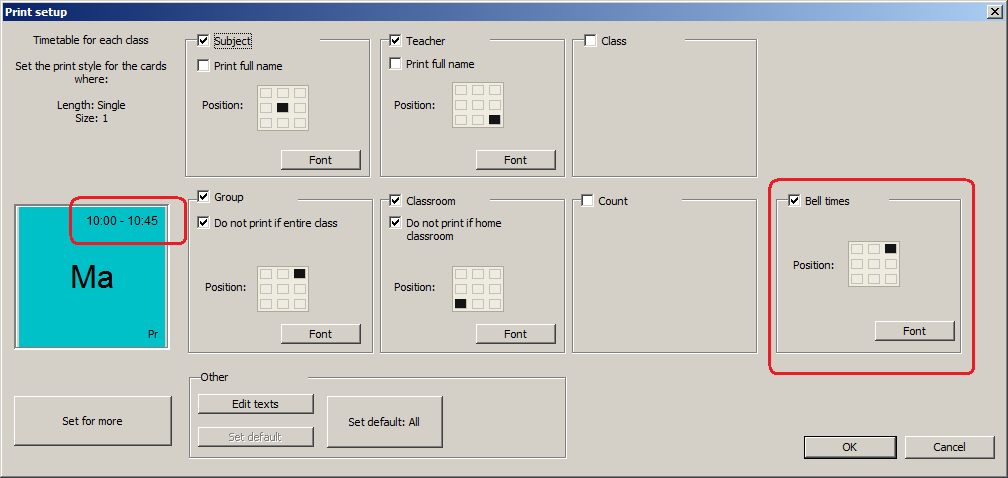Enable Print full name under Subject
Screen dimensions: 1008x478
click(204, 66)
